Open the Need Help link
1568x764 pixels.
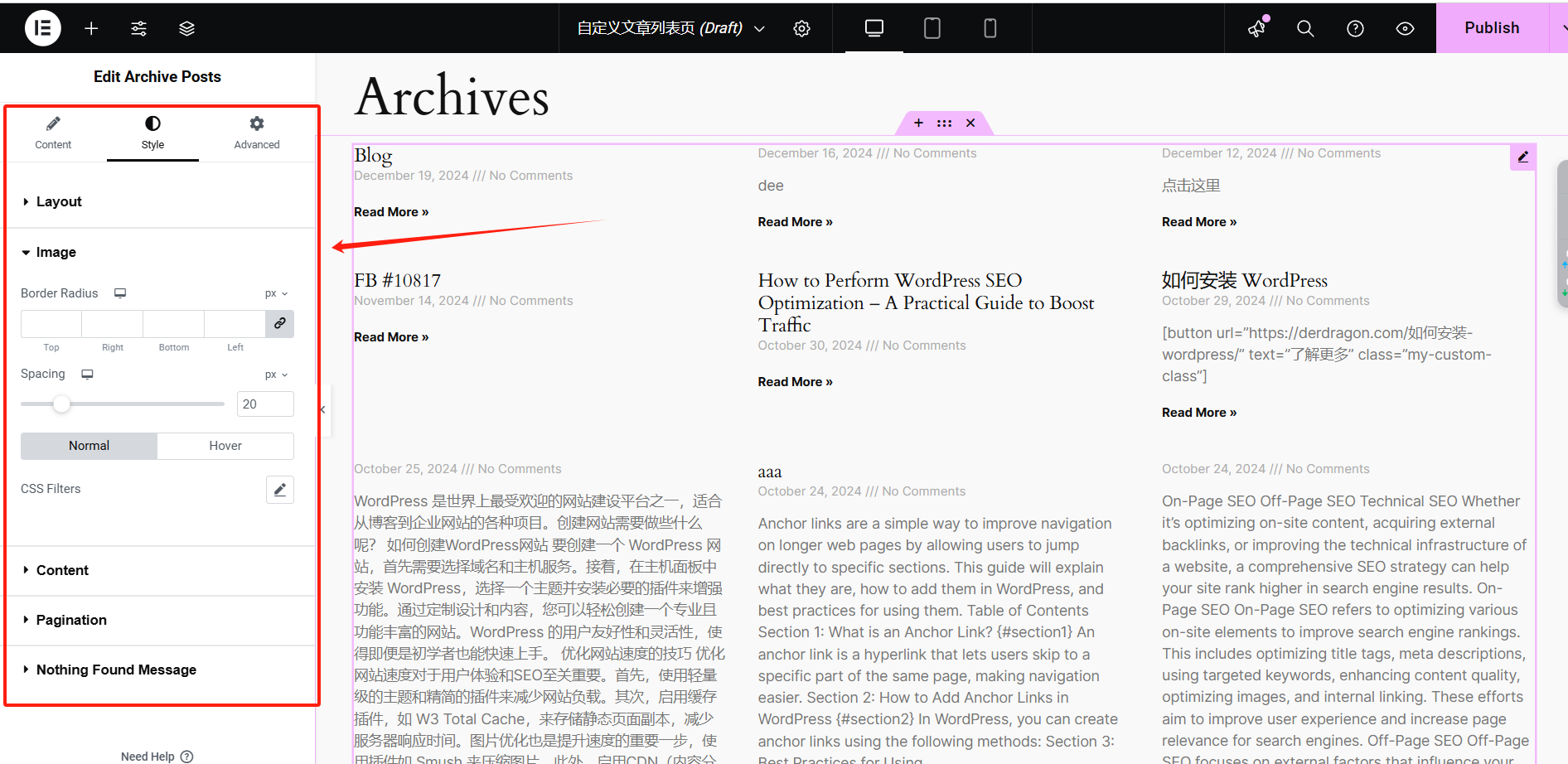click(x=157, y=755)
